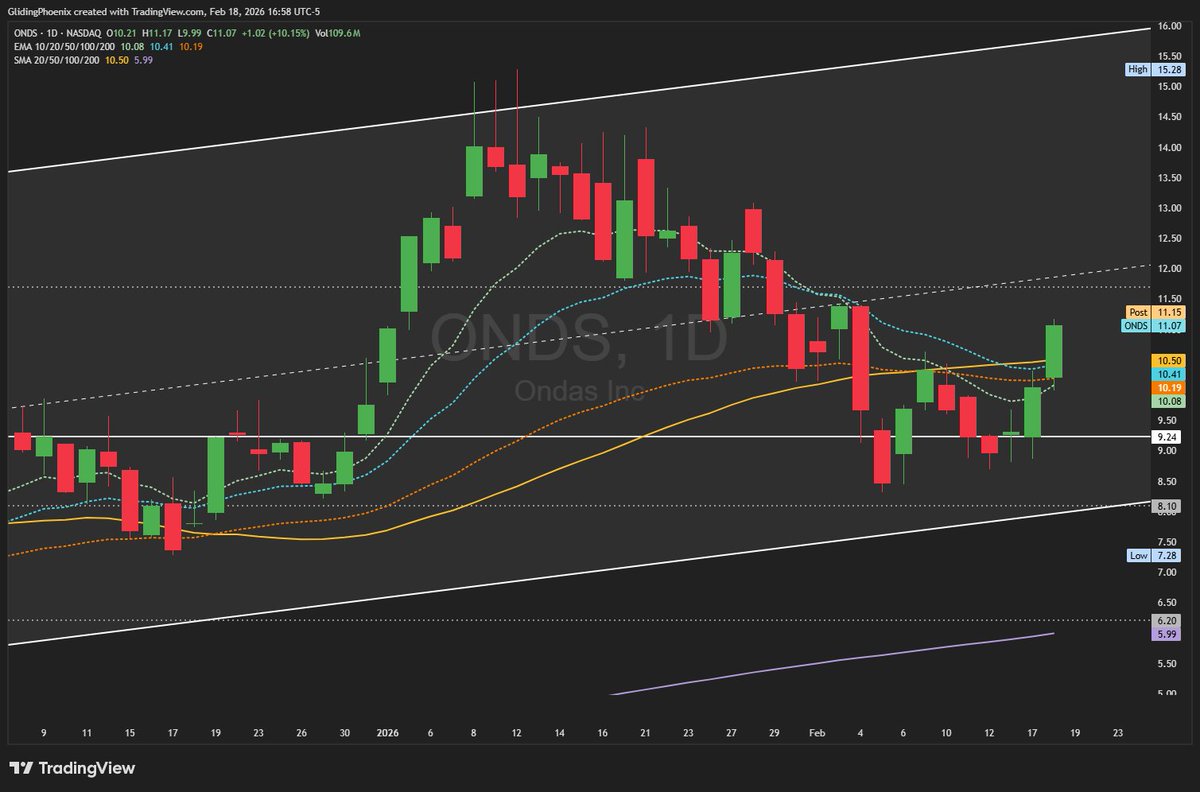Click the 9.00 tick on the price axis
This screenshot has height=792, width=1200.
tap(1168, 451)
